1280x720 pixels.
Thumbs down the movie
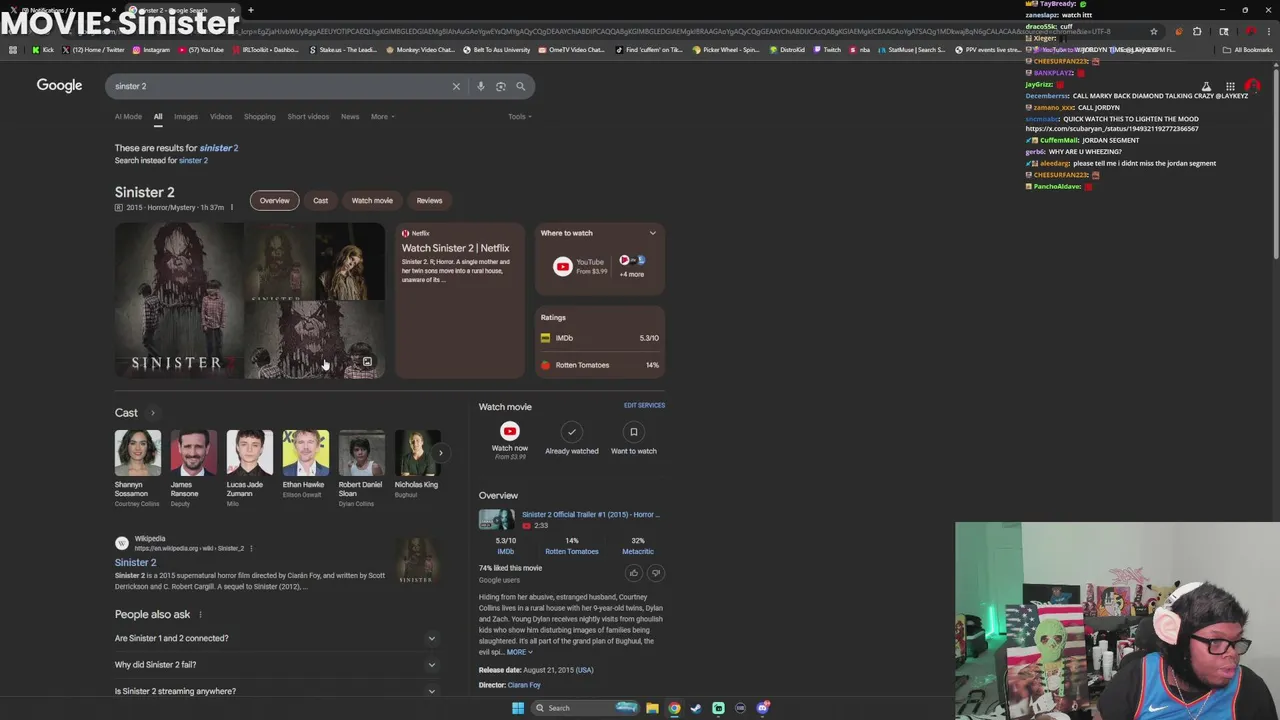point(656,573)
